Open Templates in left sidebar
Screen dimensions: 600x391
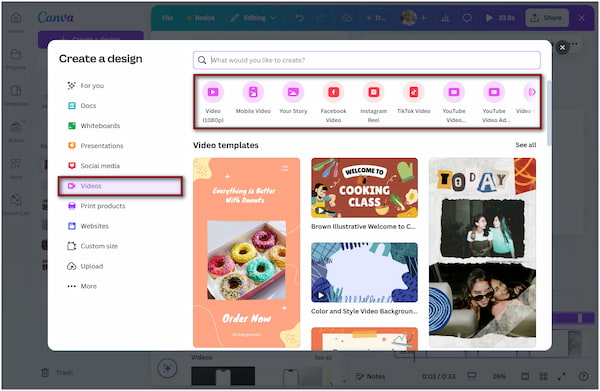click(x=16, y=96)
